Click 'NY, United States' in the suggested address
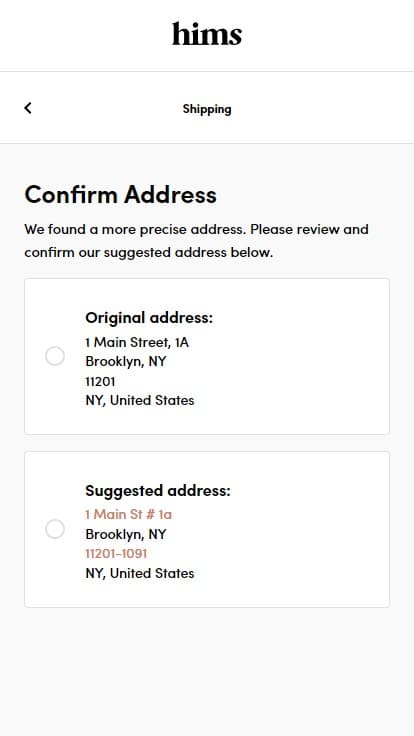Viewport: 414px width, 736px height. point(139,573)
